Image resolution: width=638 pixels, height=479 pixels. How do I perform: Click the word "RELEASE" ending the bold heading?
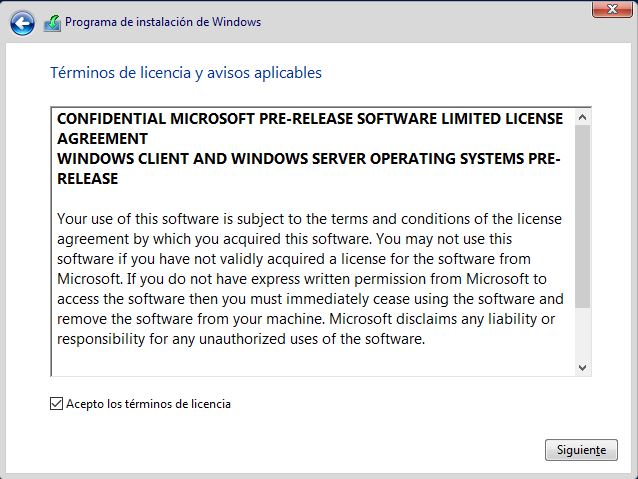point(88,179)
